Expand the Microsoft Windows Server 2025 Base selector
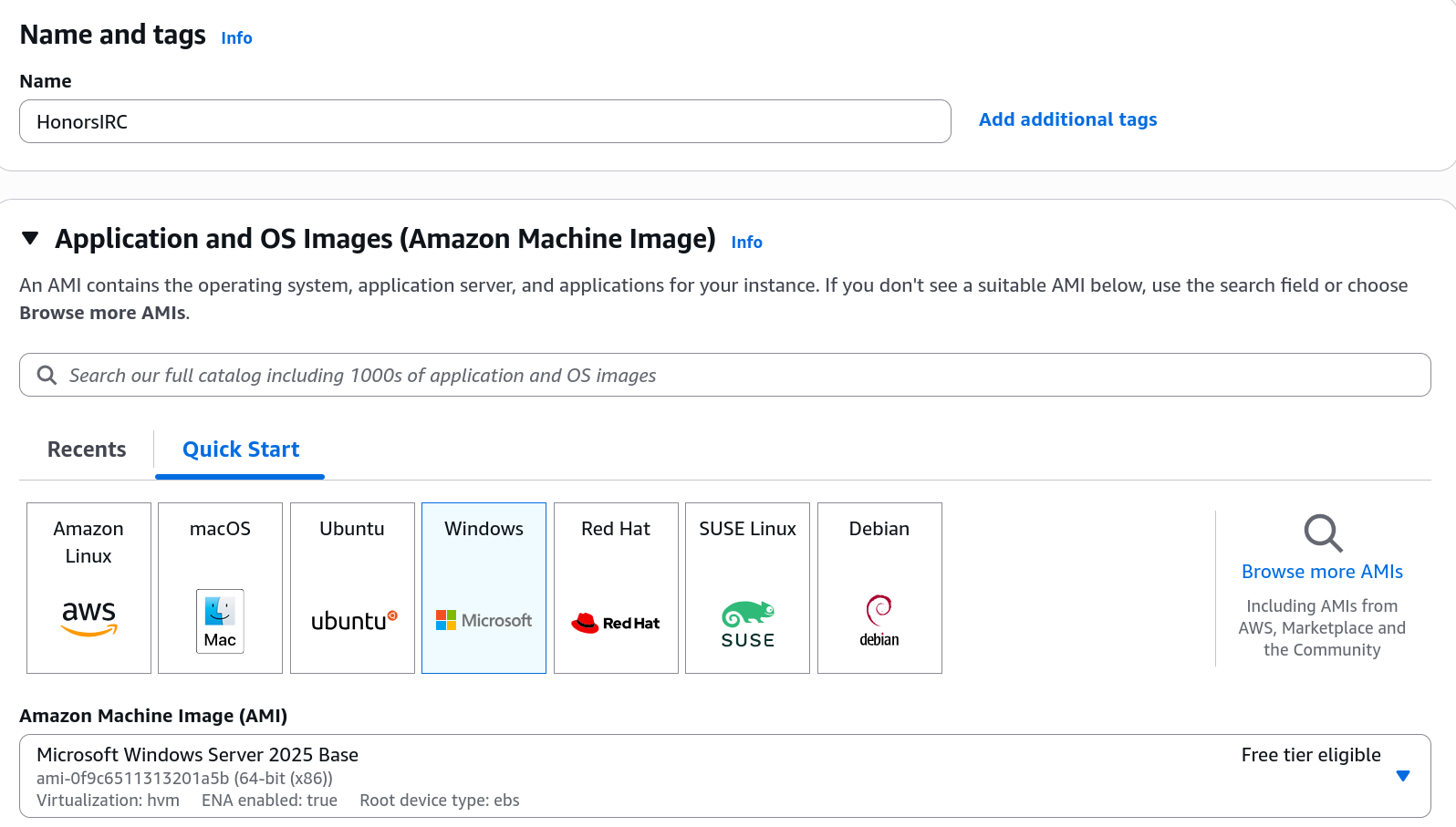Screen dimensions: 1456x827 tap(639, 776)
